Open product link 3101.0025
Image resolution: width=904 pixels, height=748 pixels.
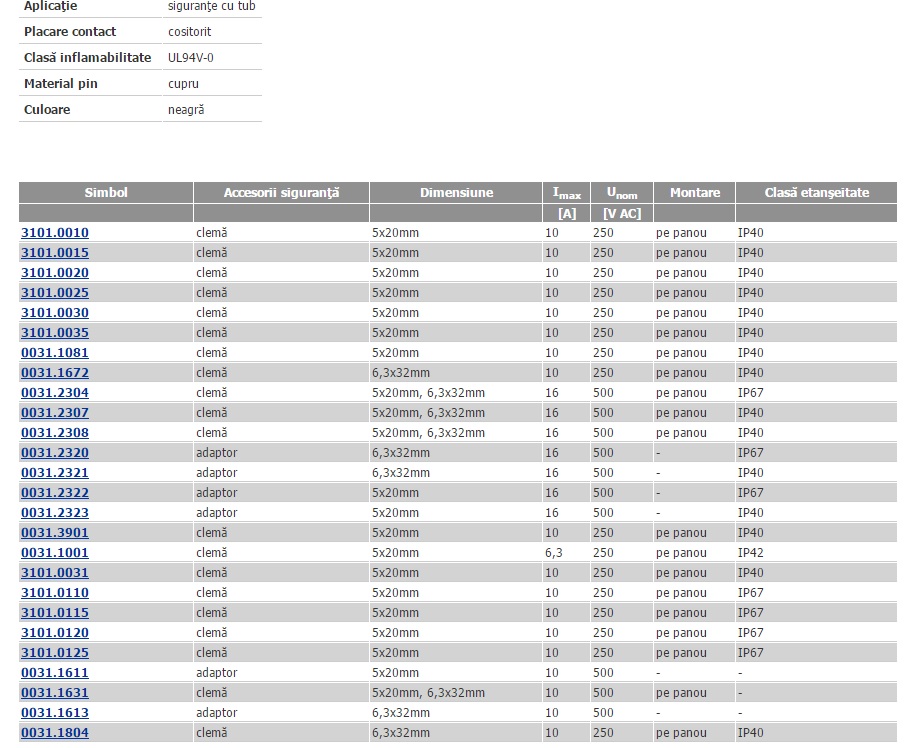[x=55, y=293]
